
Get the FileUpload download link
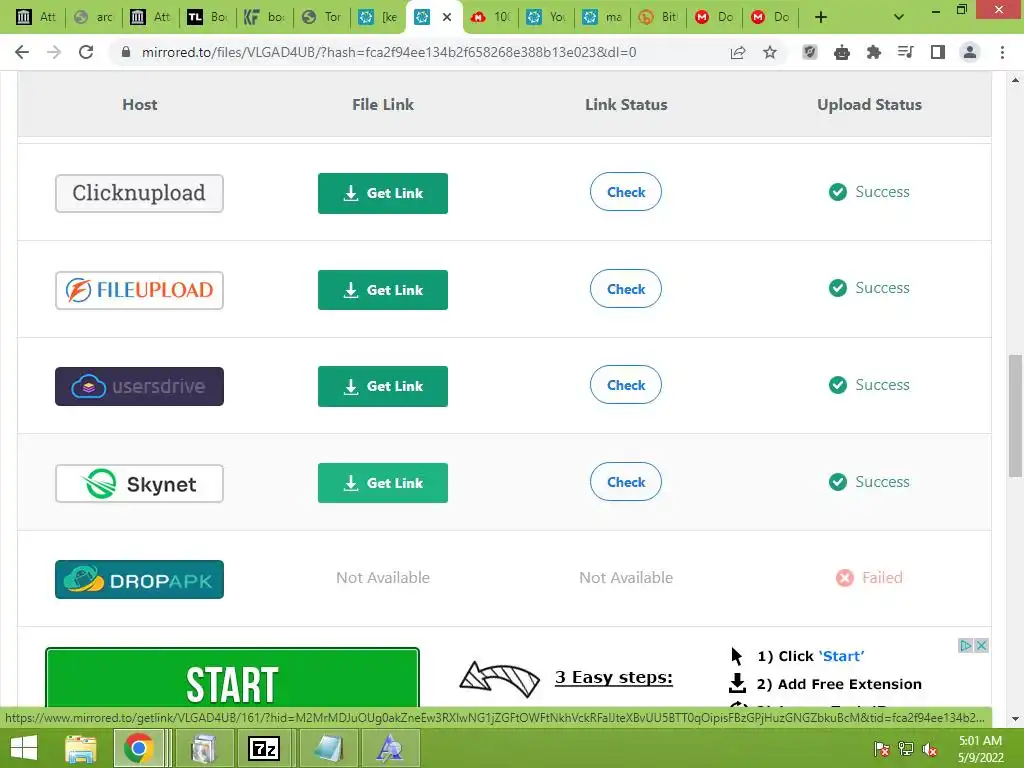(x=383, y=290)
